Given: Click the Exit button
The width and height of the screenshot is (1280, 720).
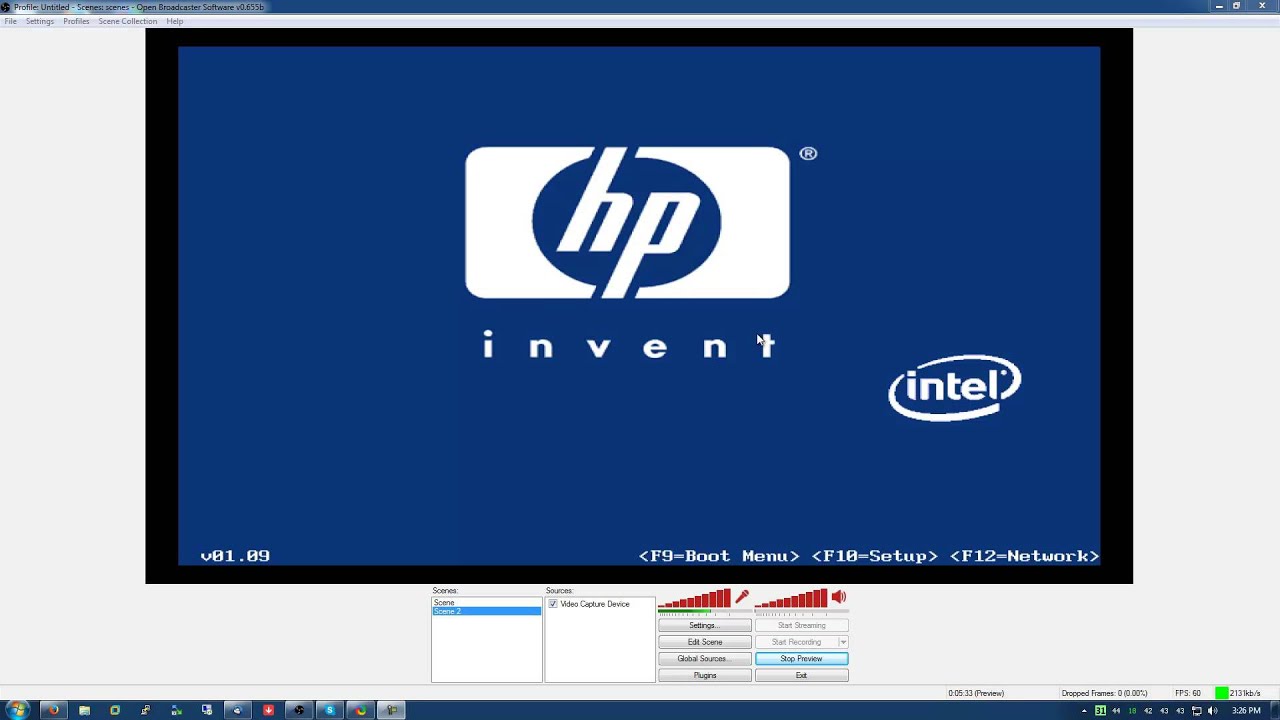Looking at the screenshot, I should tap(801, 675).
